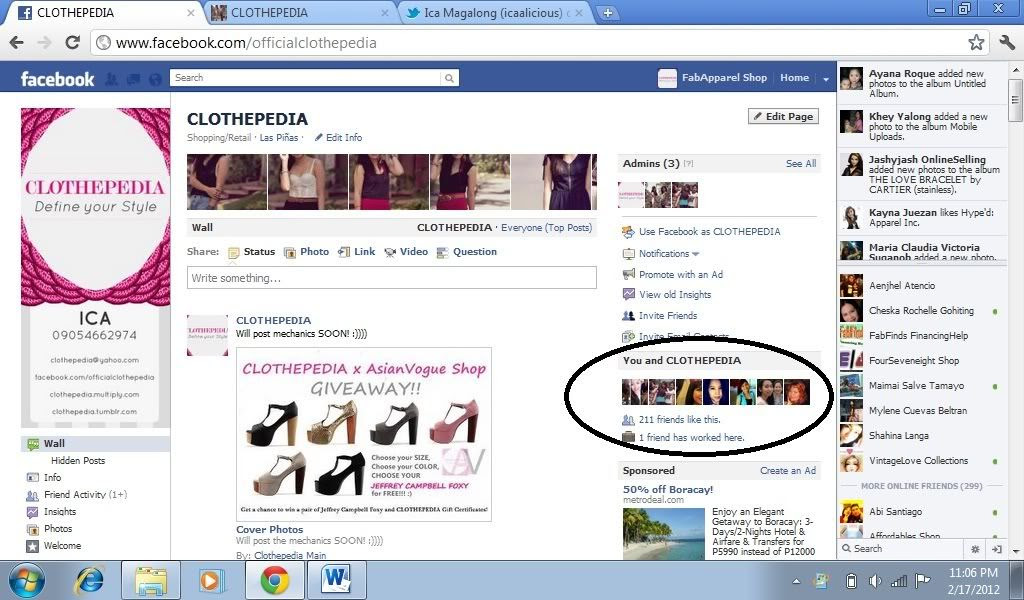
Task: Reload the page with refresh icon
Action: point(72,43)
